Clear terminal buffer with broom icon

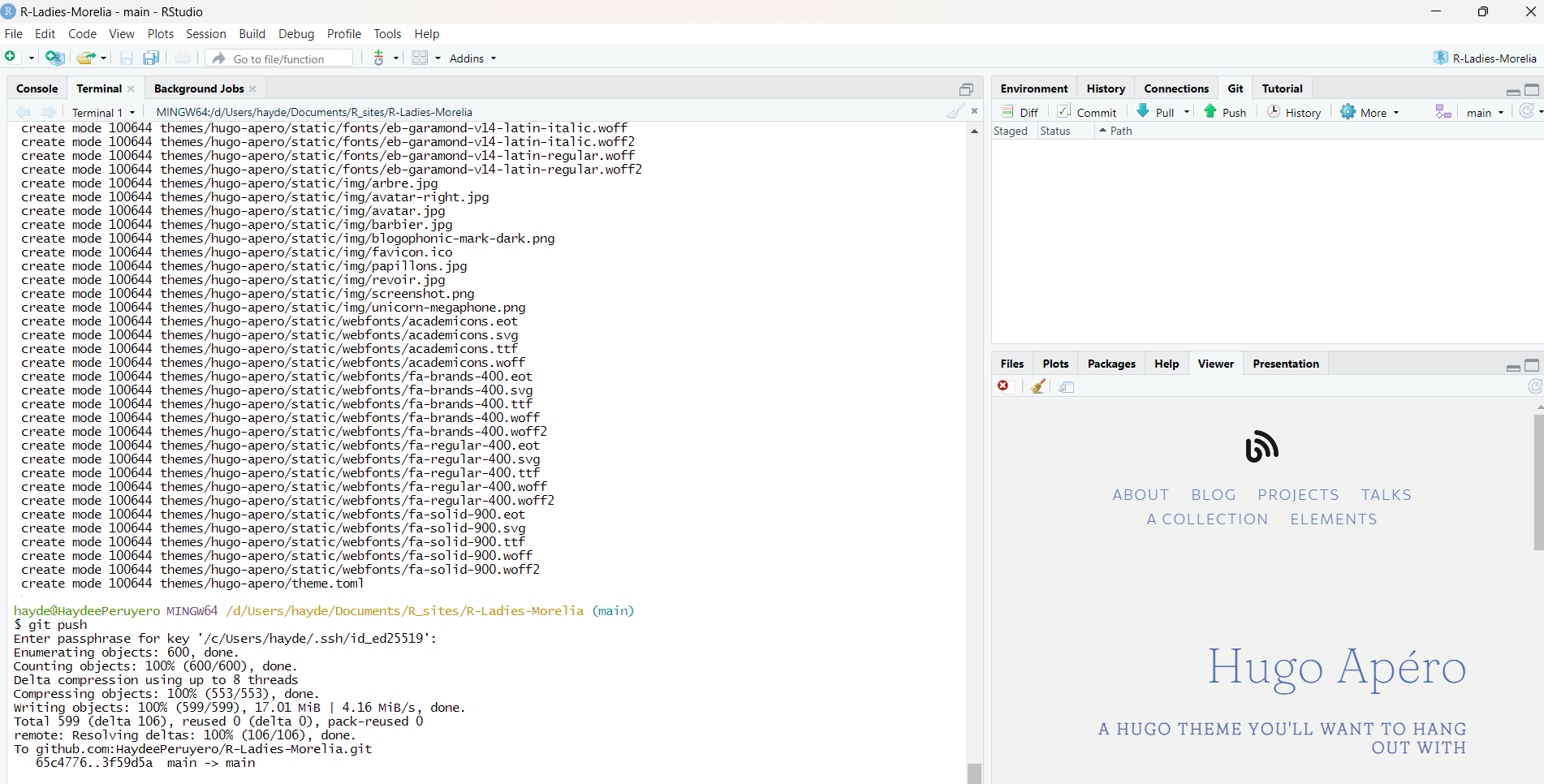tap(955, 111)
